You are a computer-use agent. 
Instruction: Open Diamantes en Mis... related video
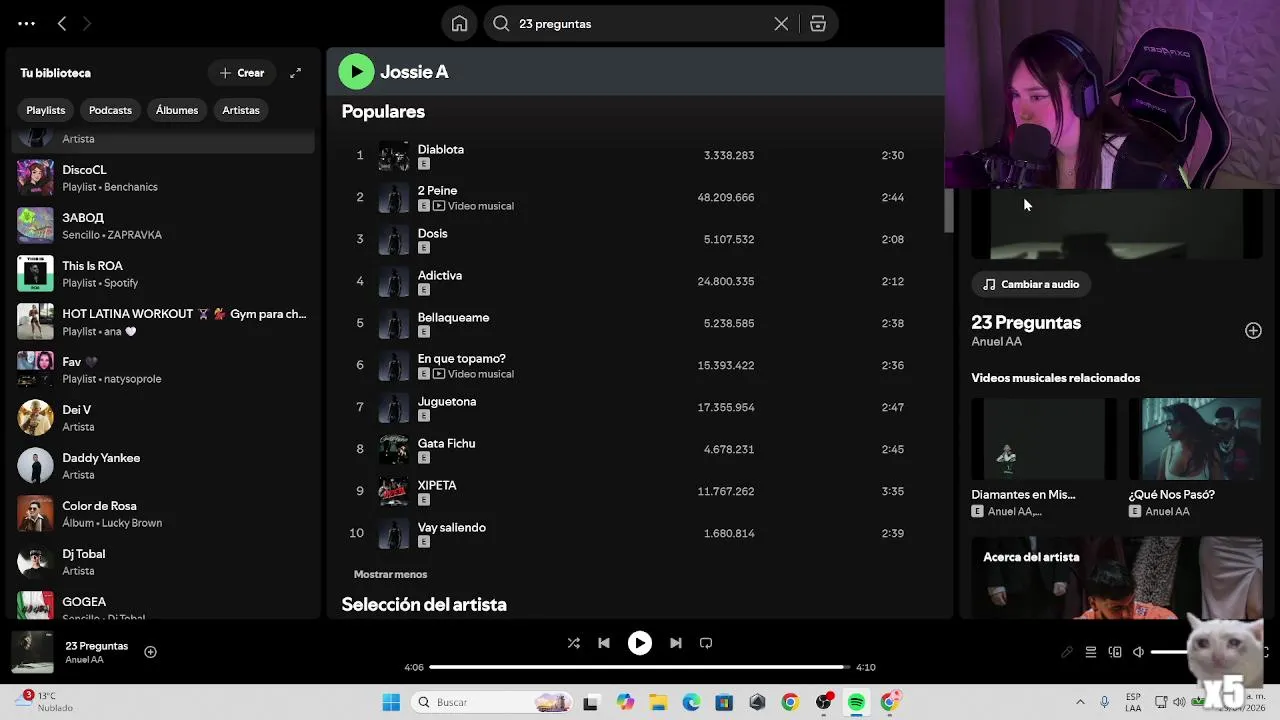pyautogui.click(x=1044, y=458)
